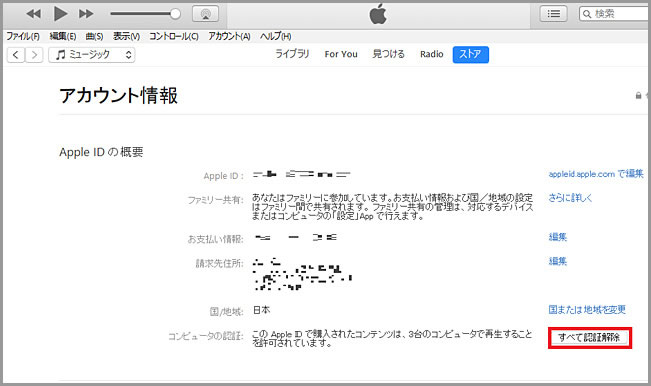Switch to the For You tab
The height and width of the screenshot is (386, 651).
pos(341,54)
